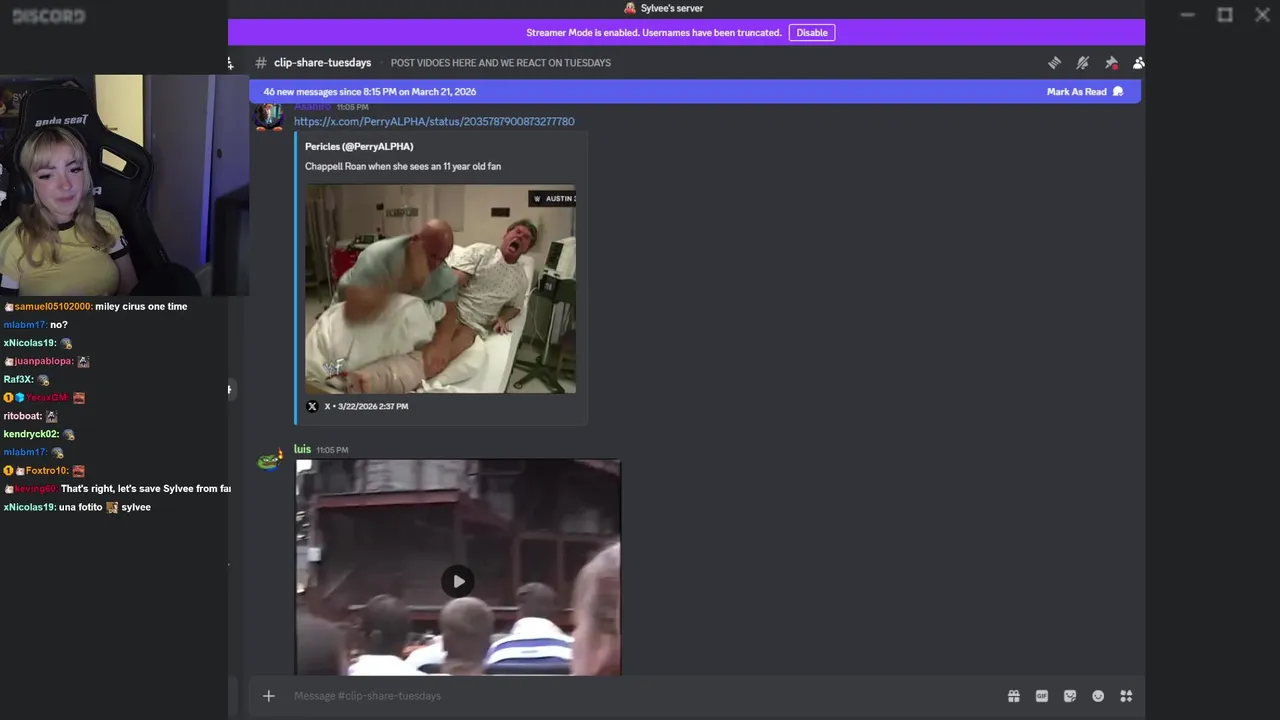Click the Sylvee's server title text
Viewport: 1280px width, 720px height.
672,8
